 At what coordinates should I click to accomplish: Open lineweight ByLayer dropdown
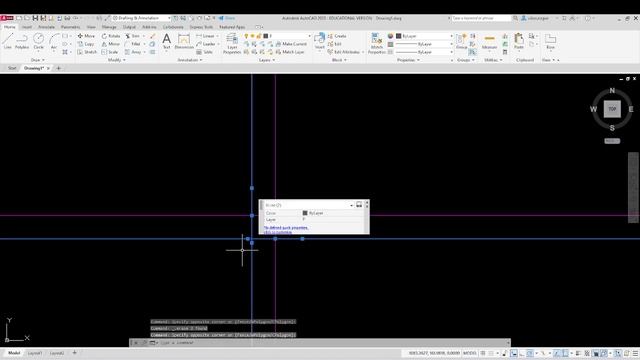(x=424, y=44)
